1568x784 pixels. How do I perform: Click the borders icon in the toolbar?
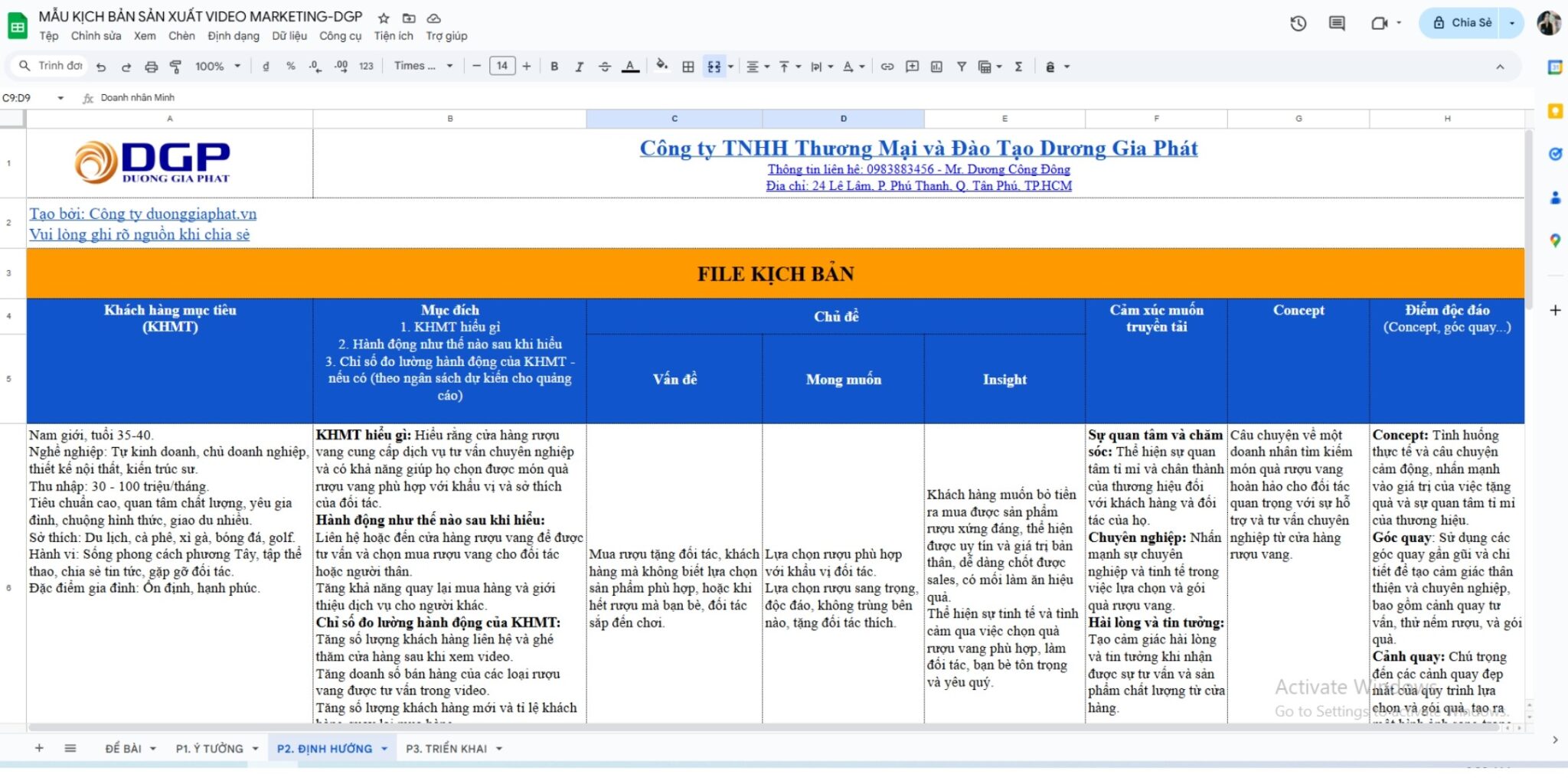click(x=686, y=66)
